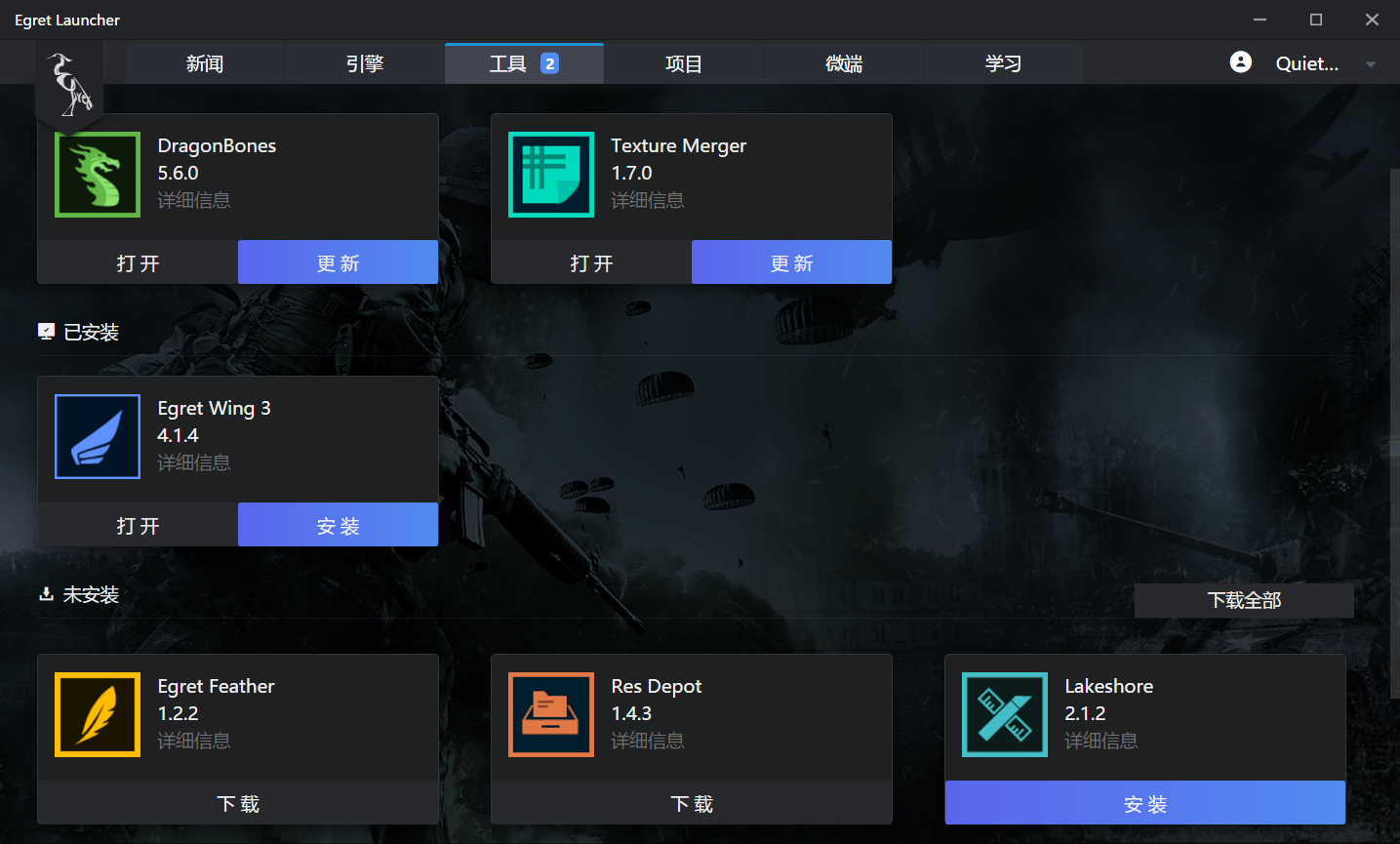1400x844 pixels.
Task: Click the Texture Merger app icon
Action: (x=551, y=175)
